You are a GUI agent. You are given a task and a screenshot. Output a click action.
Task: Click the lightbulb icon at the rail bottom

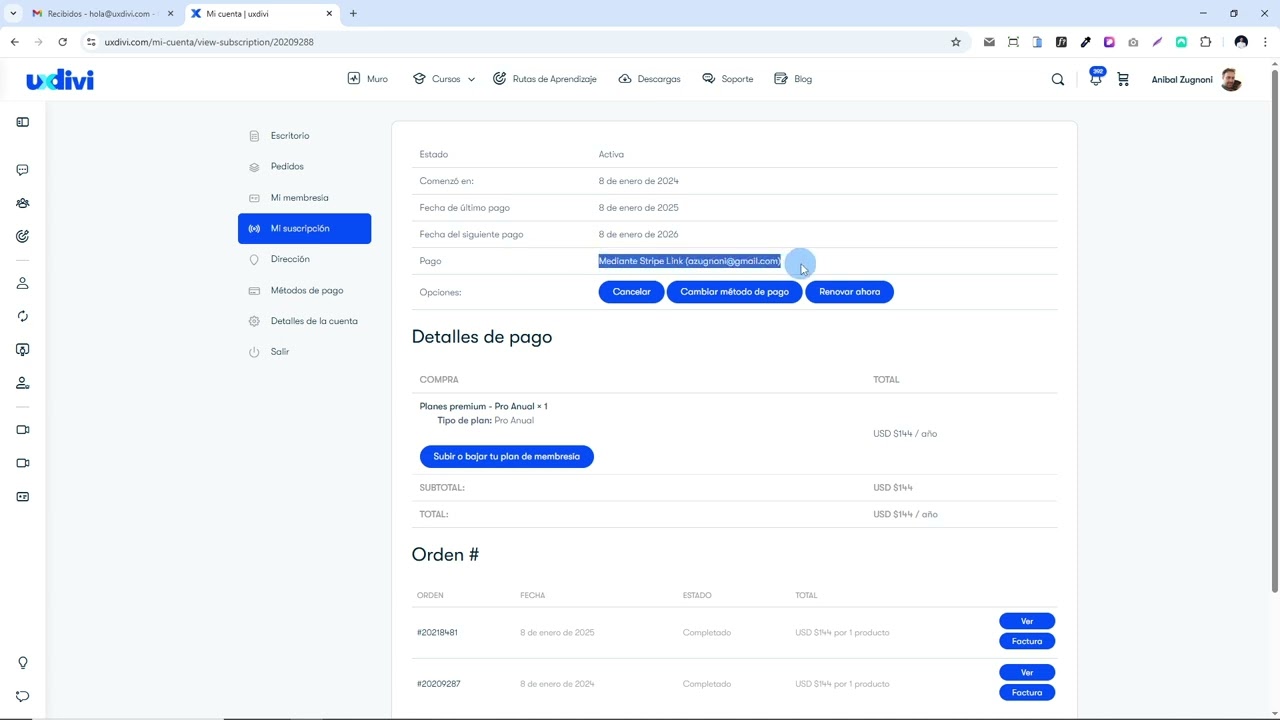[22, 663]
